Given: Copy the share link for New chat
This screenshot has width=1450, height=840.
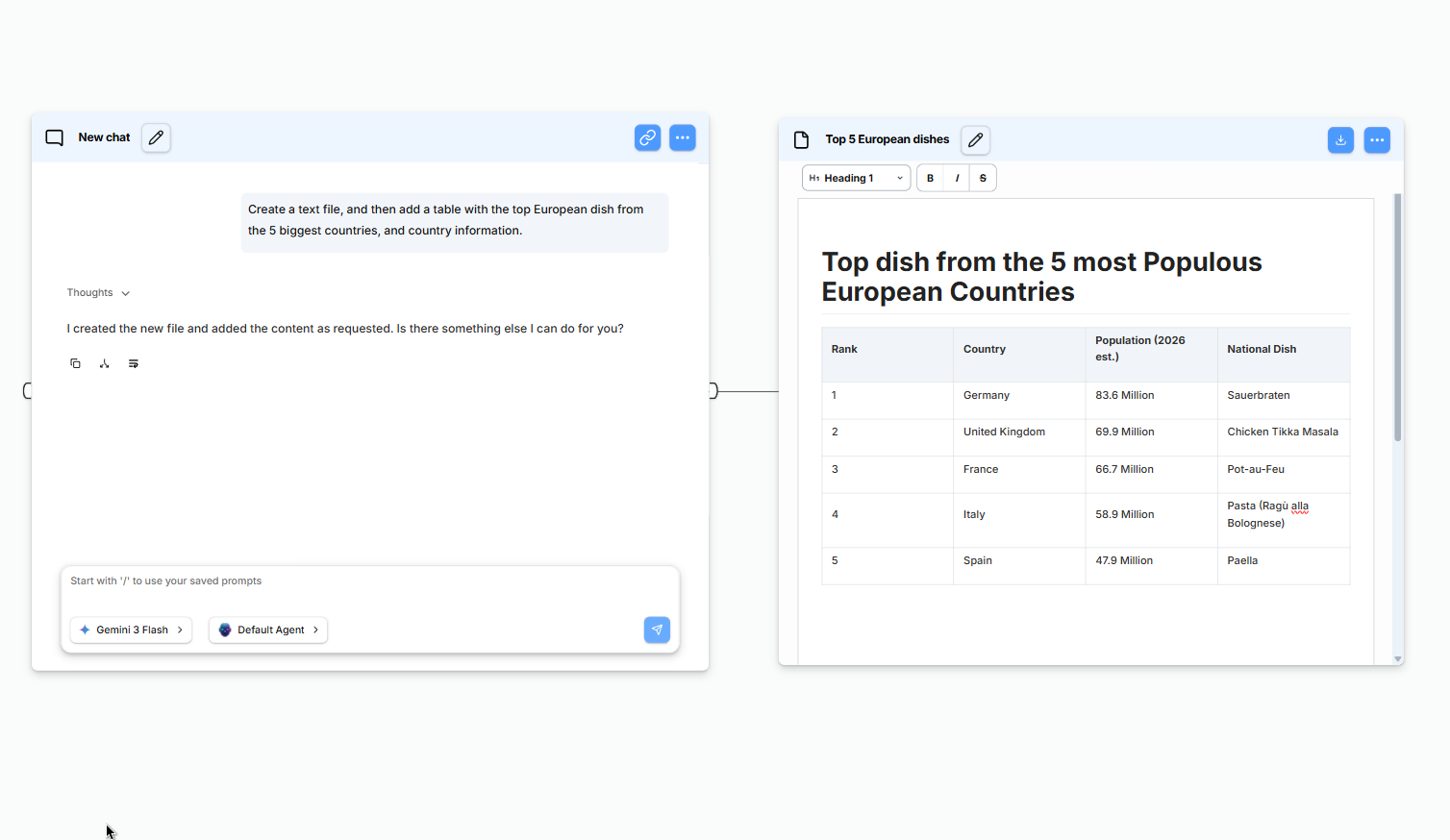Looking at the screenshot, I should 647,137.
